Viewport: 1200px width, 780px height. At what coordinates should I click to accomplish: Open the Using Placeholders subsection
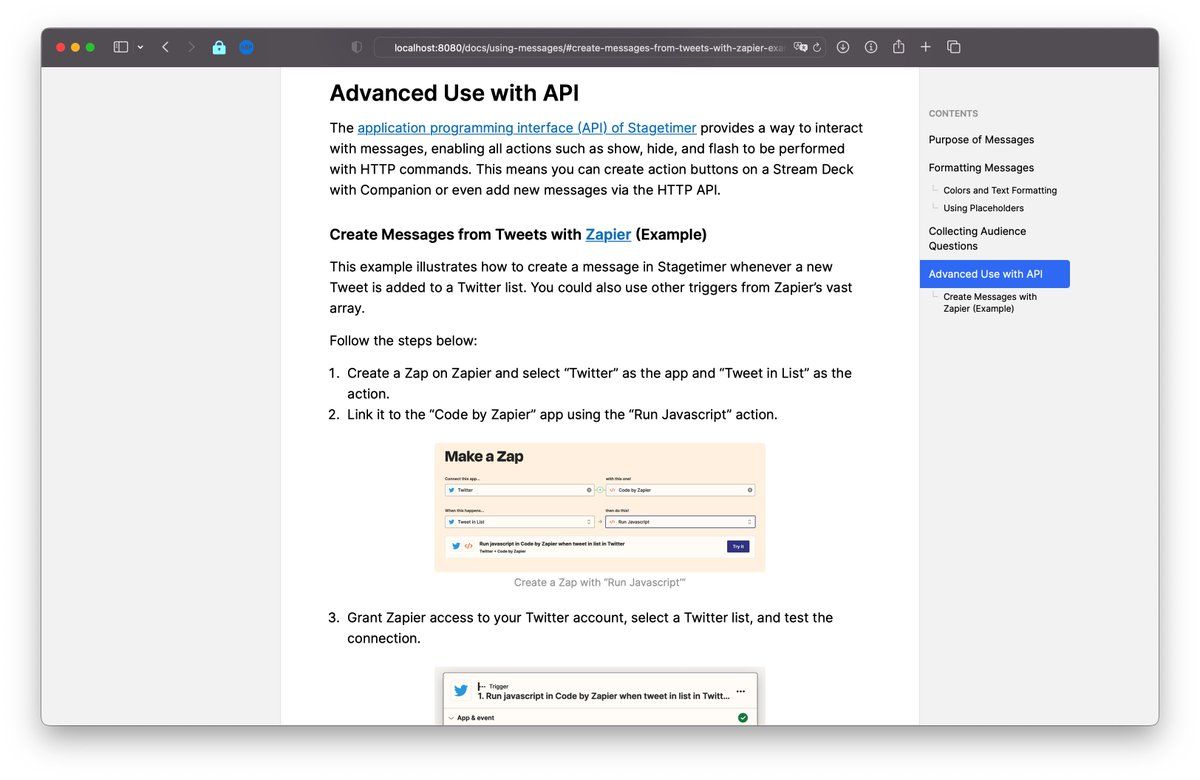(983, 208)
